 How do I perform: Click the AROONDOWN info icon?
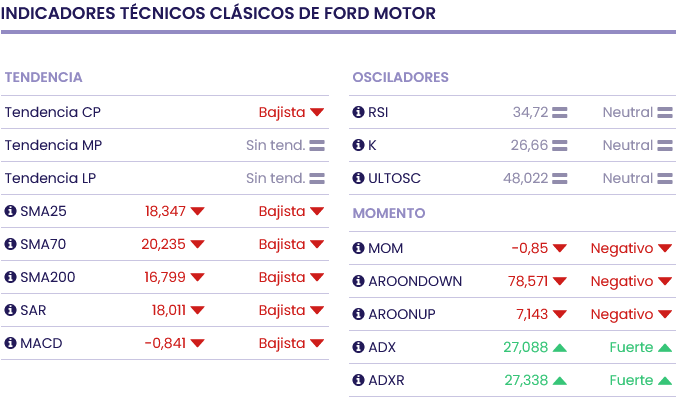point(359,281)
